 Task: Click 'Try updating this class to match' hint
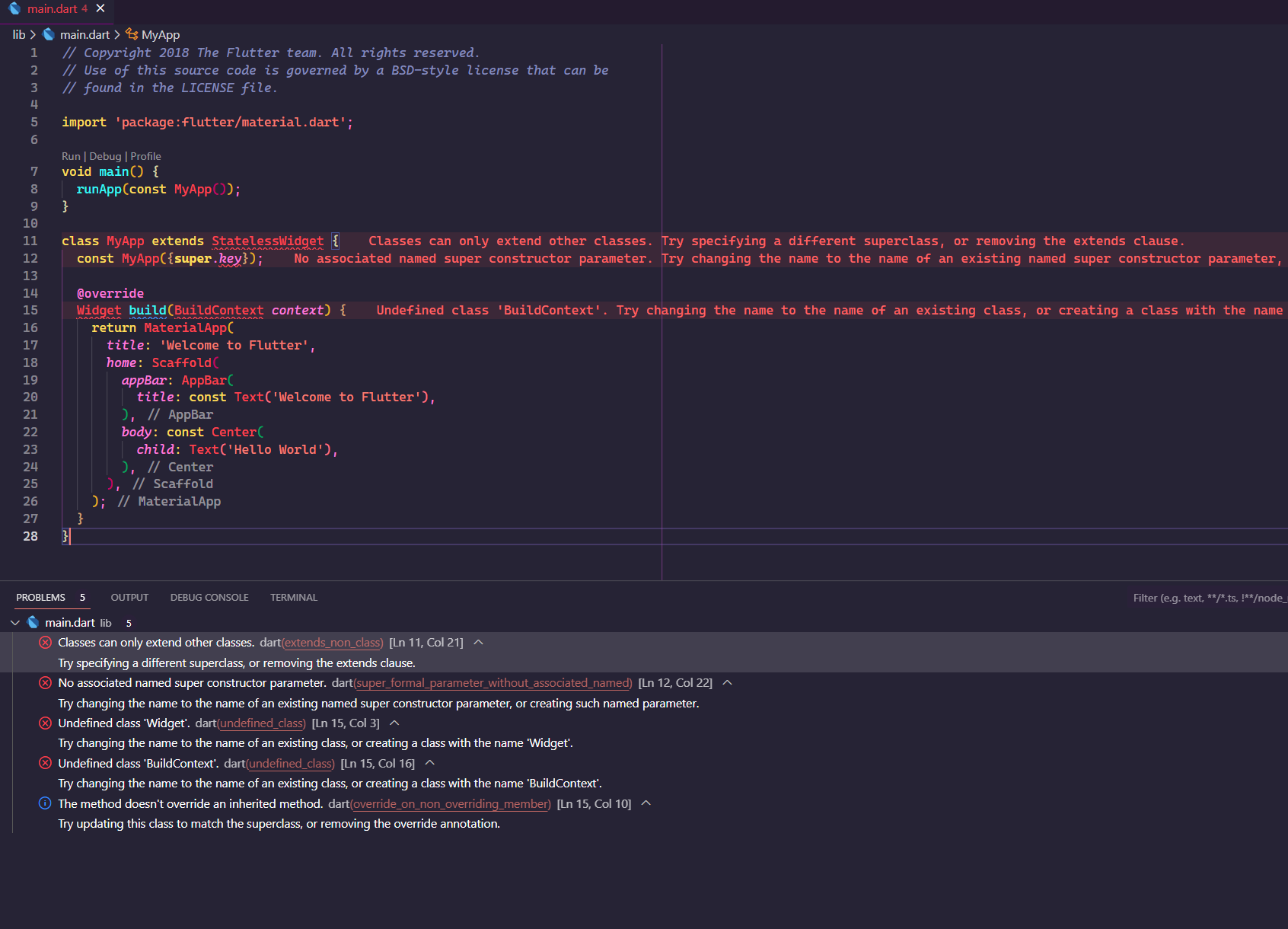pos(279,824)
